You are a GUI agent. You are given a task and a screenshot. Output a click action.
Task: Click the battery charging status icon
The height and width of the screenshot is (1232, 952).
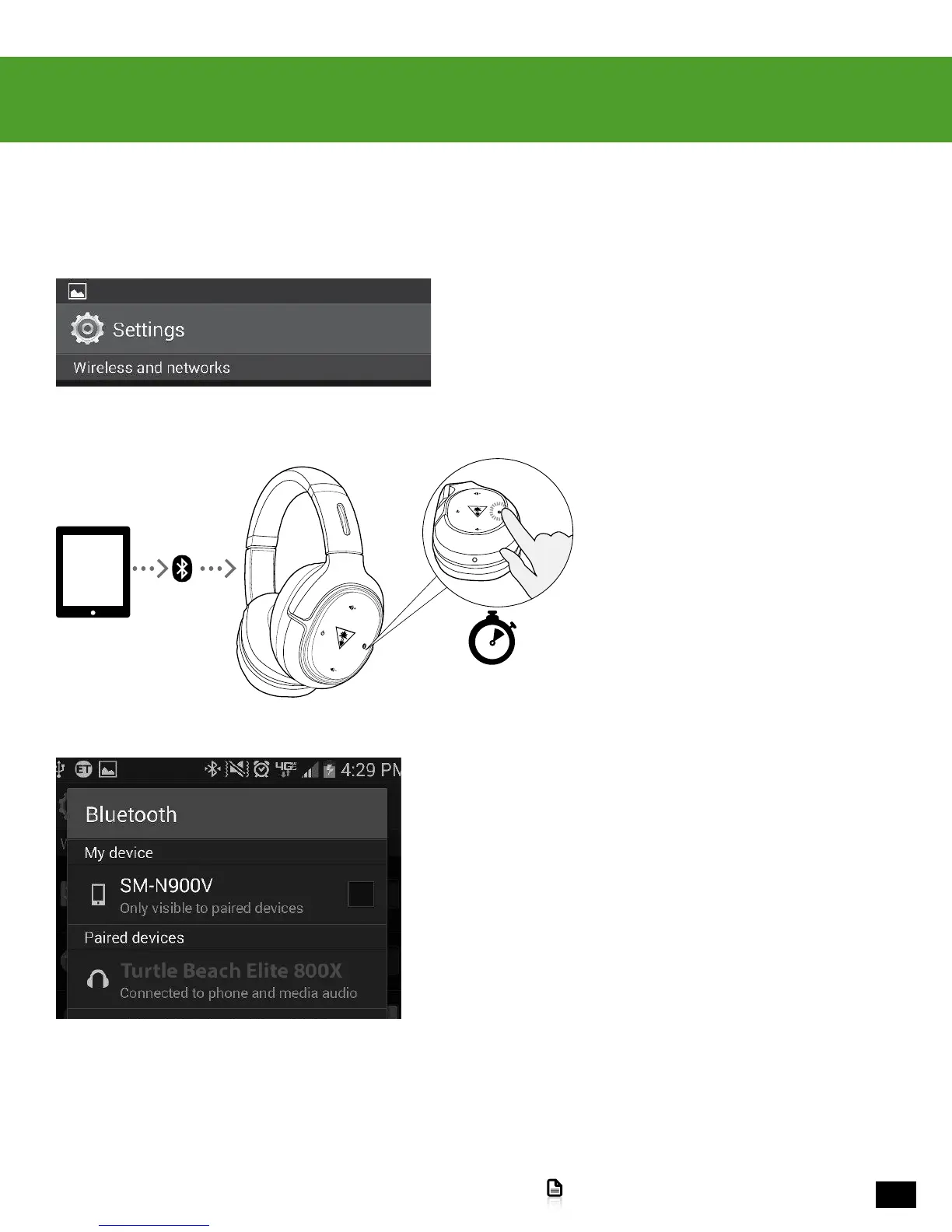330,770
